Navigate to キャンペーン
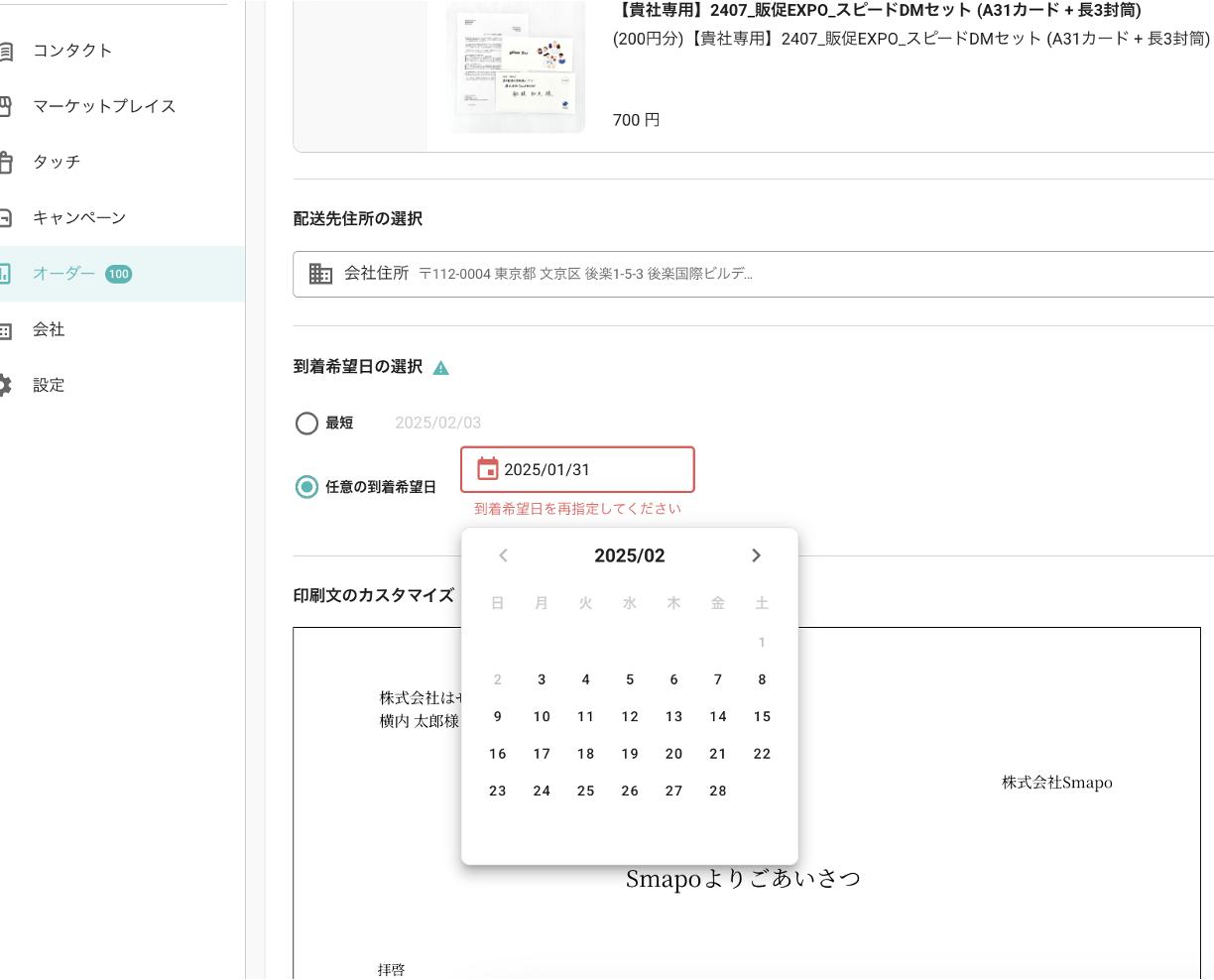 79,217
